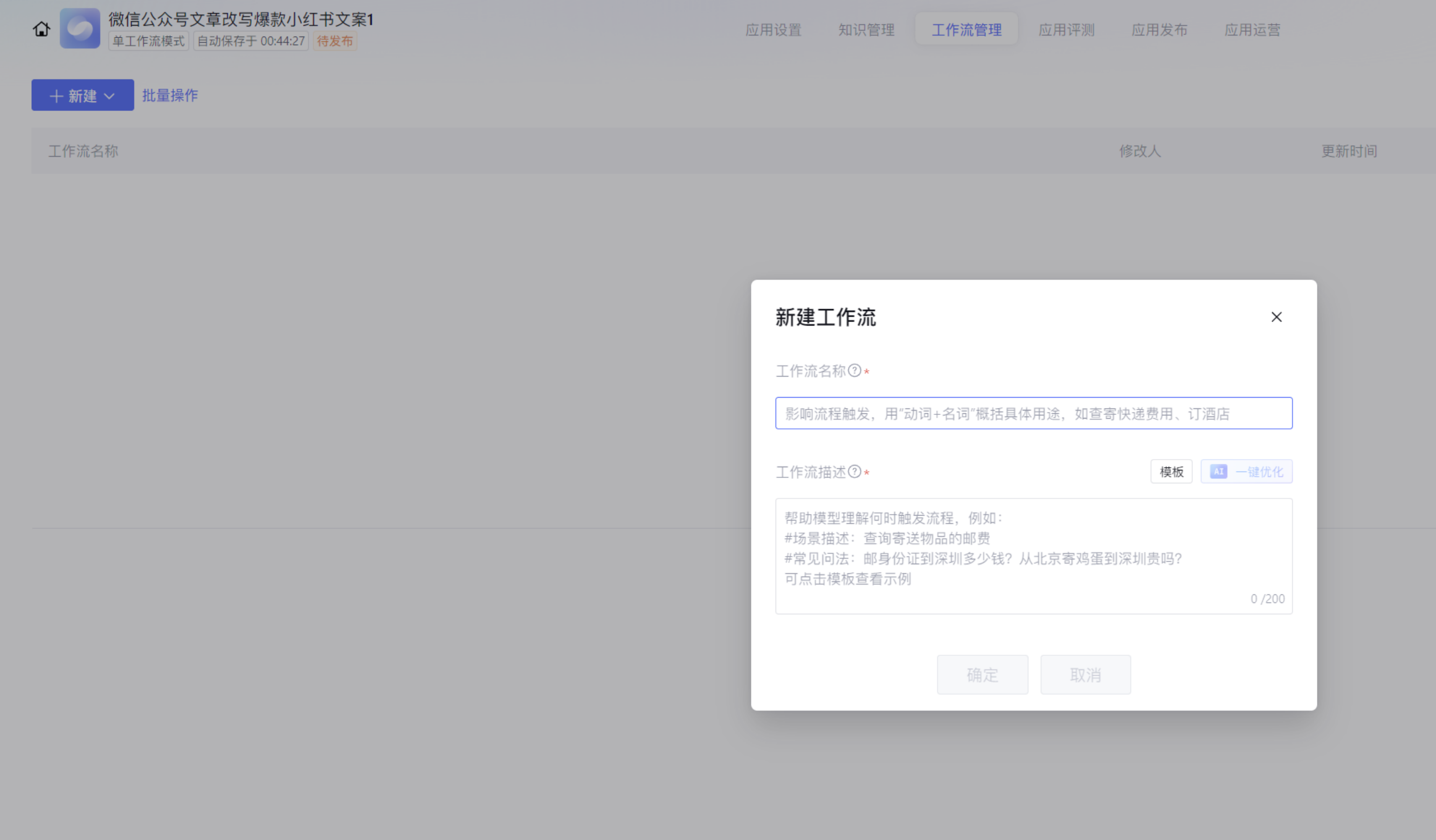Screen dimensions: 1436x840
Task: Focus the 工作流名称 input field
Action: pos(1033,413)
